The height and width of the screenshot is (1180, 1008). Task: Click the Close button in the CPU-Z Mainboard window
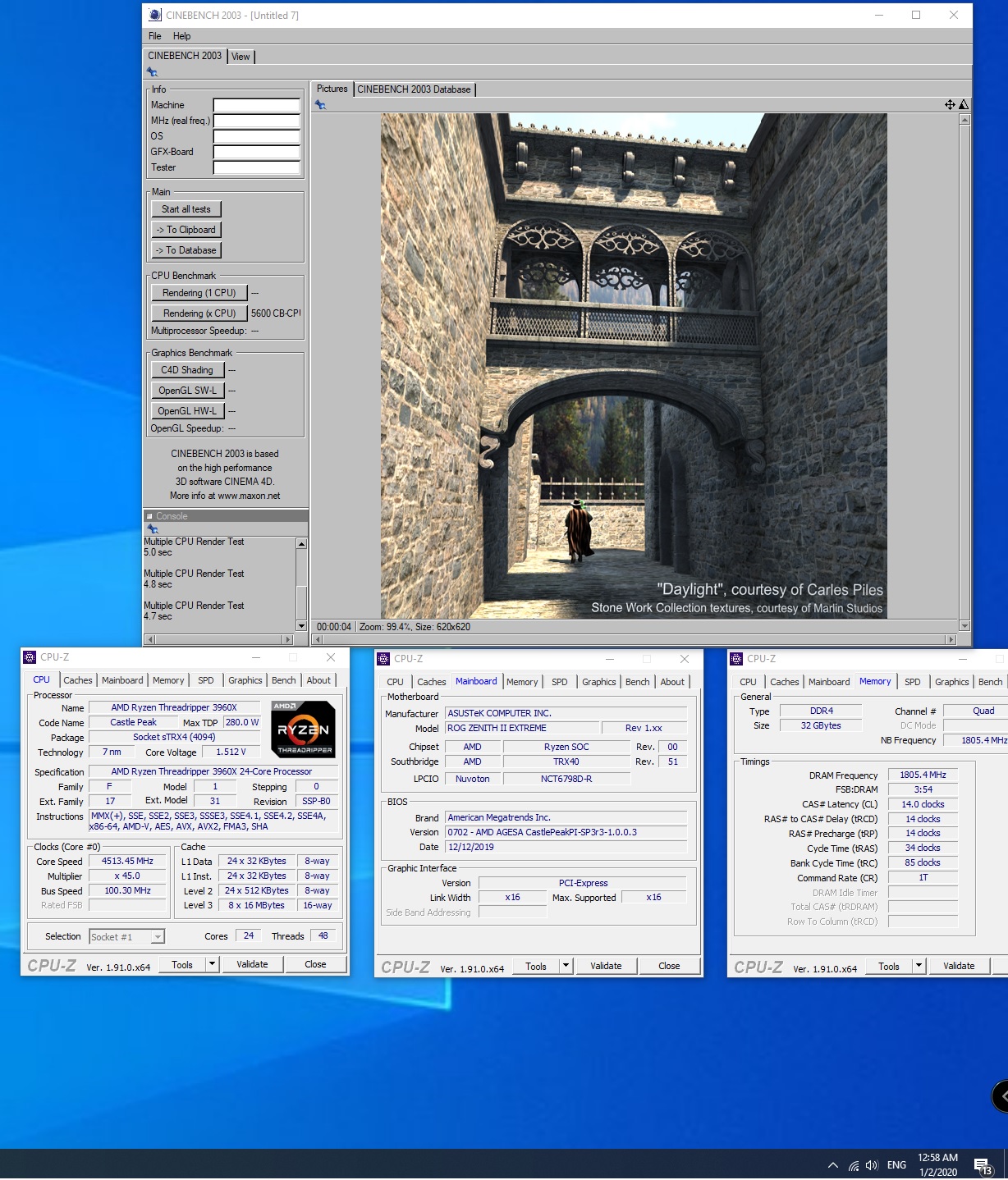click(x=669, y=966)
